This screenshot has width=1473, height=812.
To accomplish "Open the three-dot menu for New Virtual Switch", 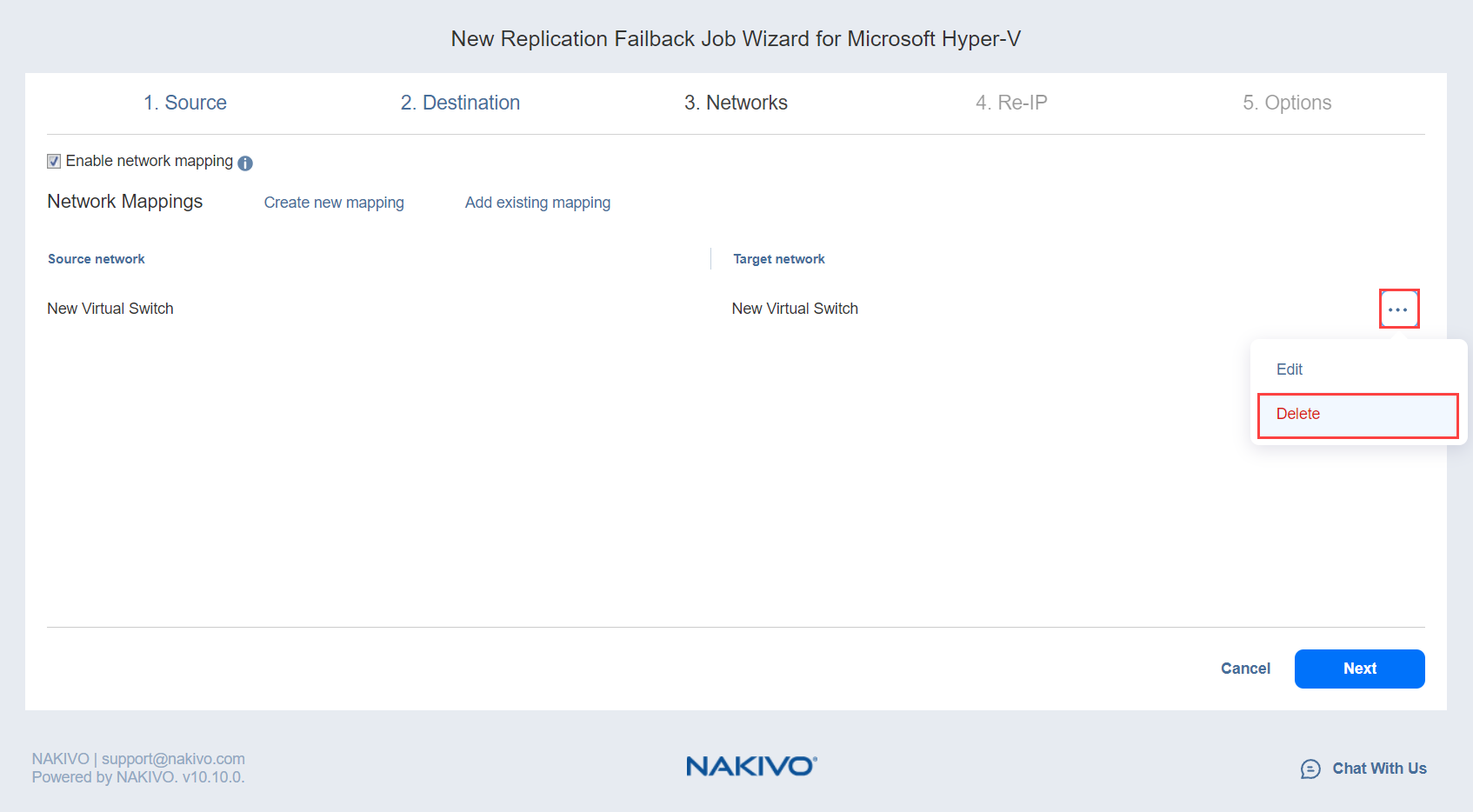I will pyautogui.click(x=1398, y=309).
